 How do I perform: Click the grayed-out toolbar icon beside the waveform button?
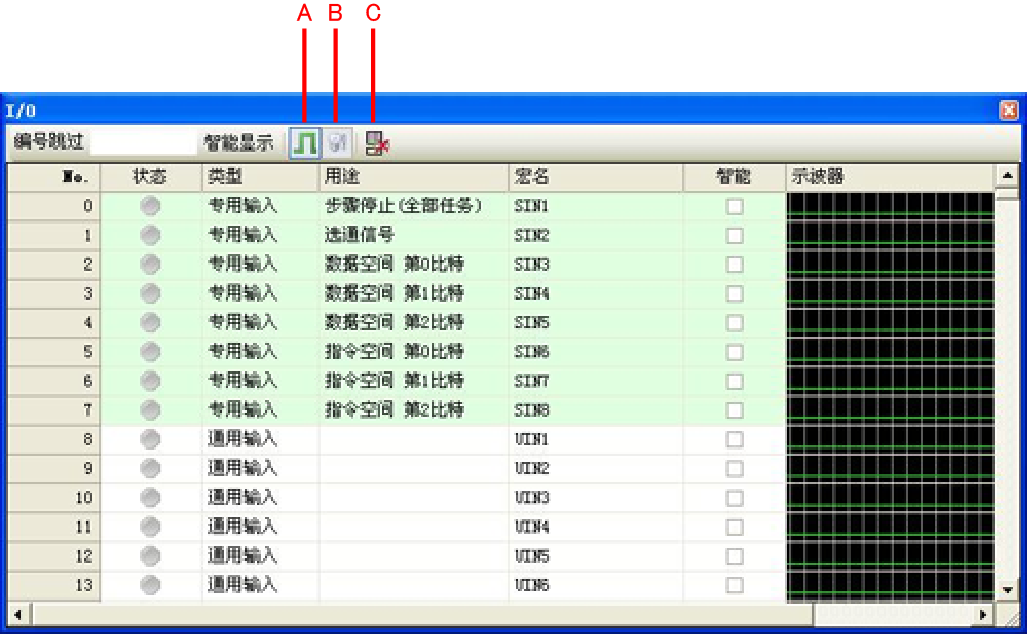click(x=337, y=143)
